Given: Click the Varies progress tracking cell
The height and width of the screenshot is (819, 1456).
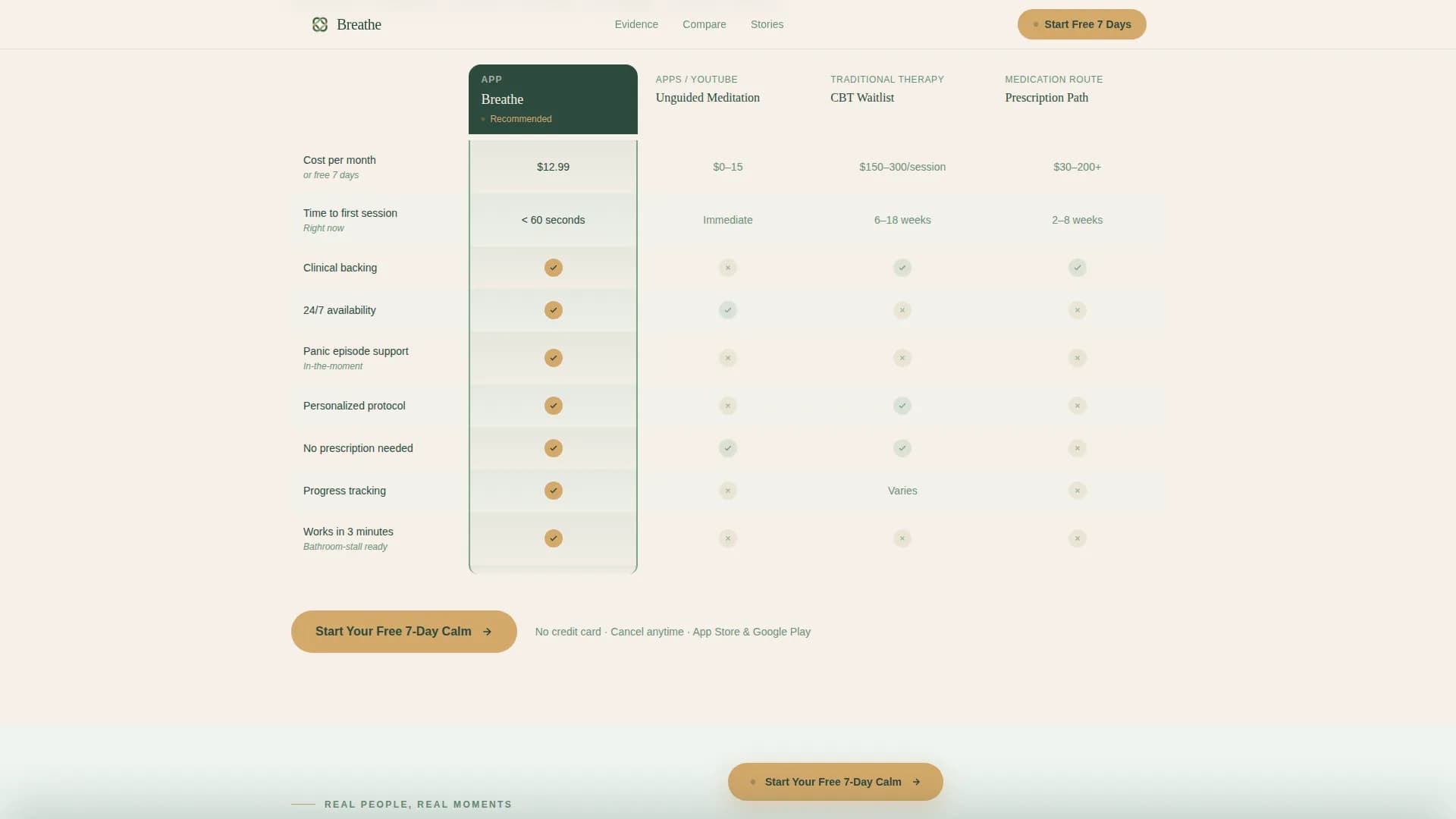Looking at the screenshot, I should tap(902, 491).
